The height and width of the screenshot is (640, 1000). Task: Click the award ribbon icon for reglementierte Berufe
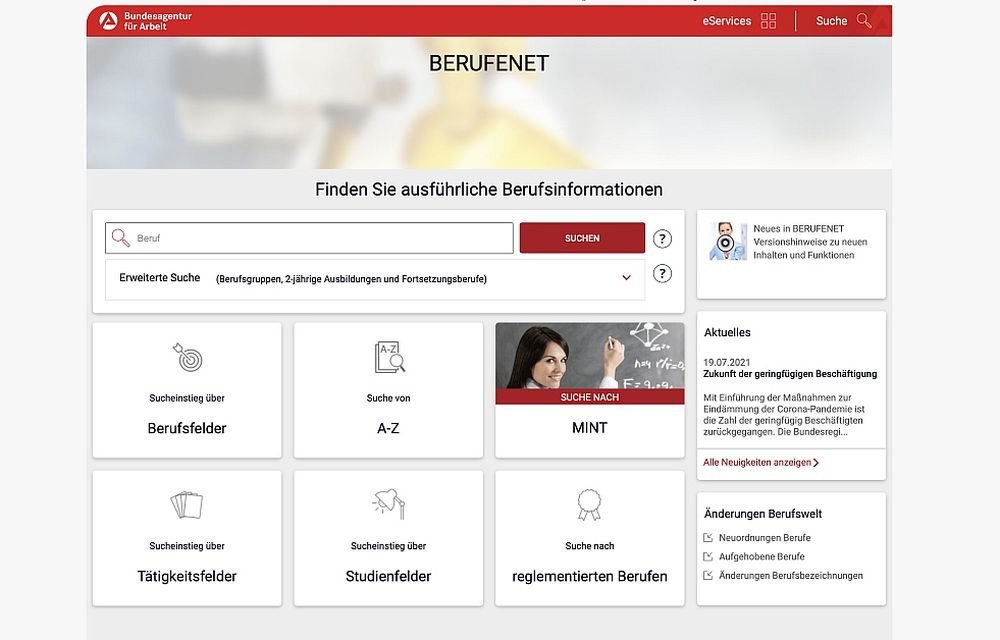tap(589, 505)
